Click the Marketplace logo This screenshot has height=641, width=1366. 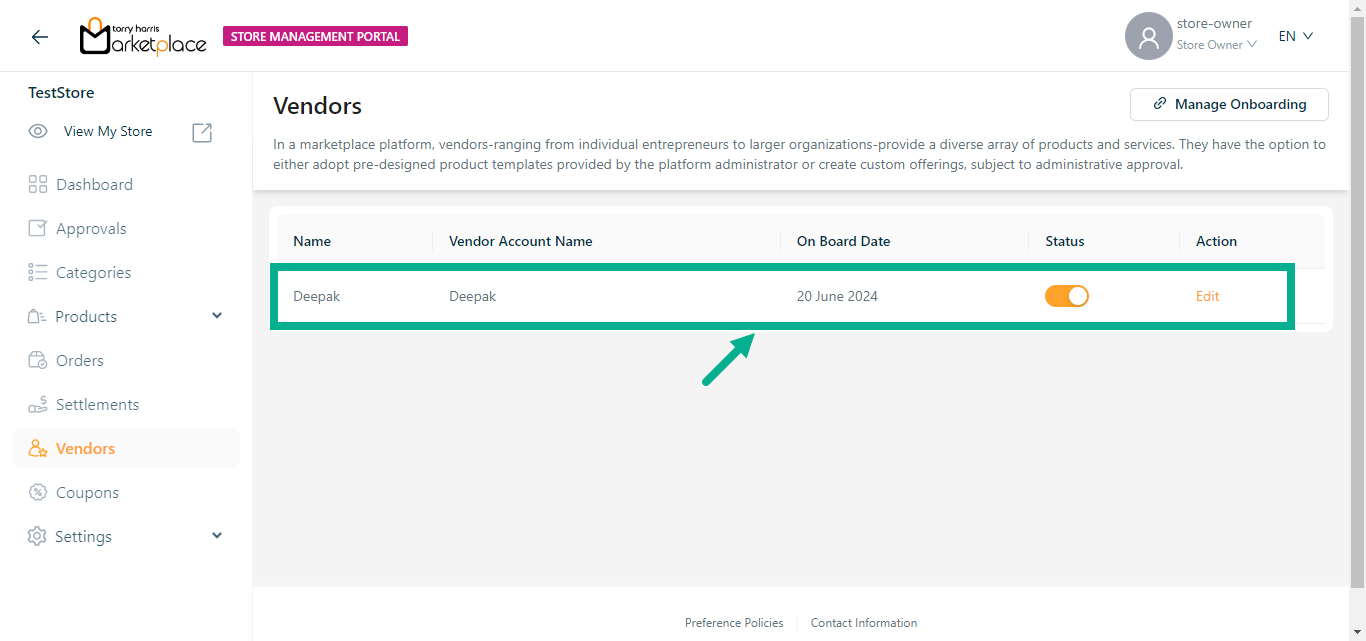pyautogui.click(x=143, y=37)
